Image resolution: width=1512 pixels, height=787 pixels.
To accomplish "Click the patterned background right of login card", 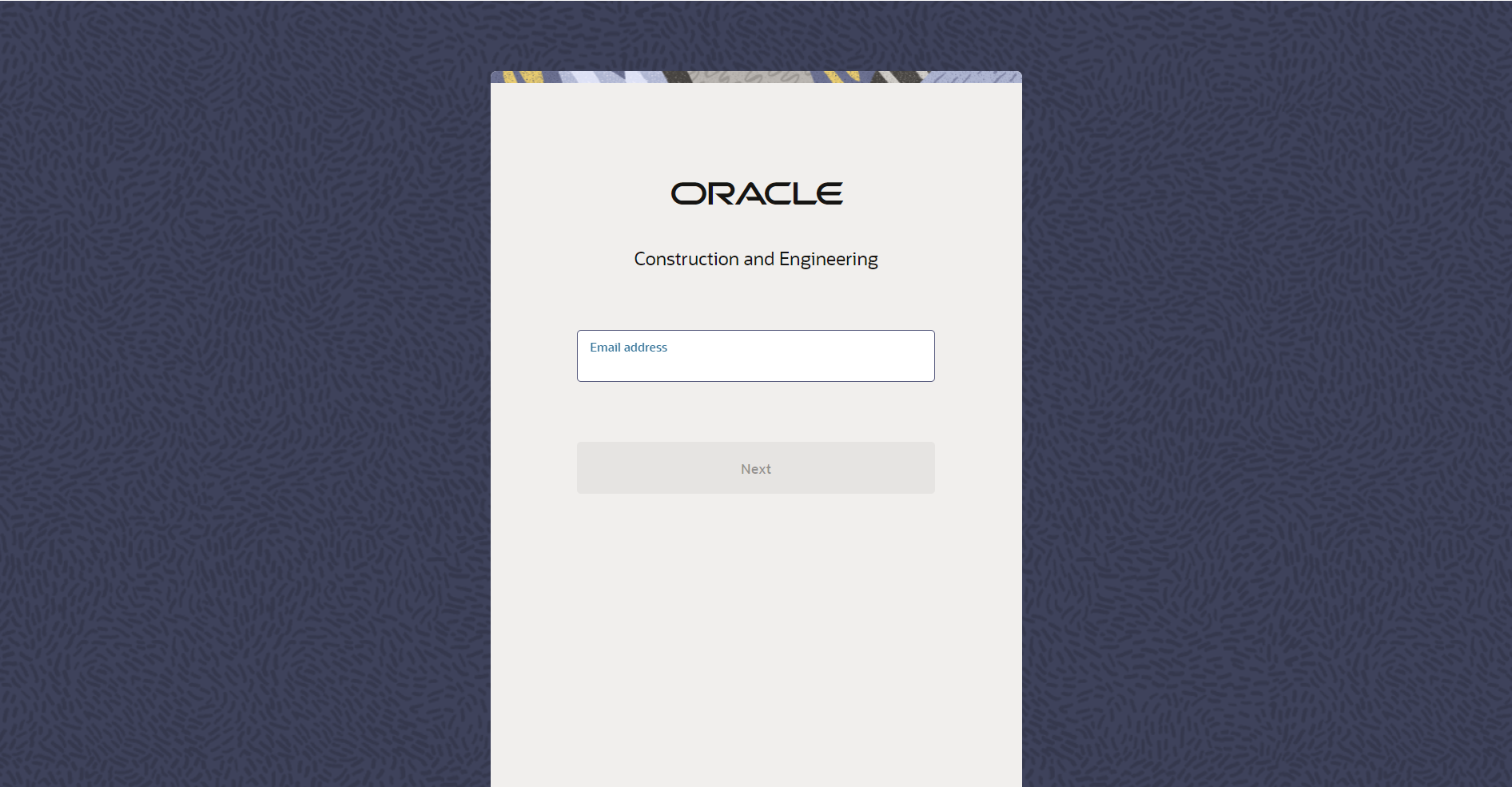I will 1263,399.
